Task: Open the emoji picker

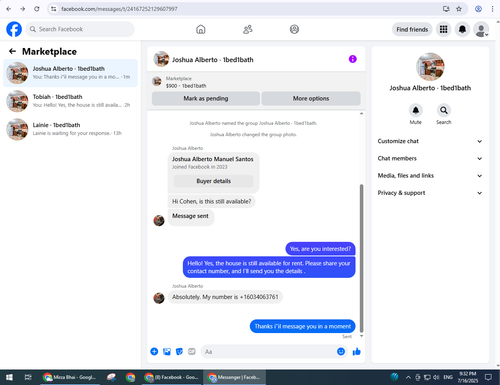Action: coord(341,351)
